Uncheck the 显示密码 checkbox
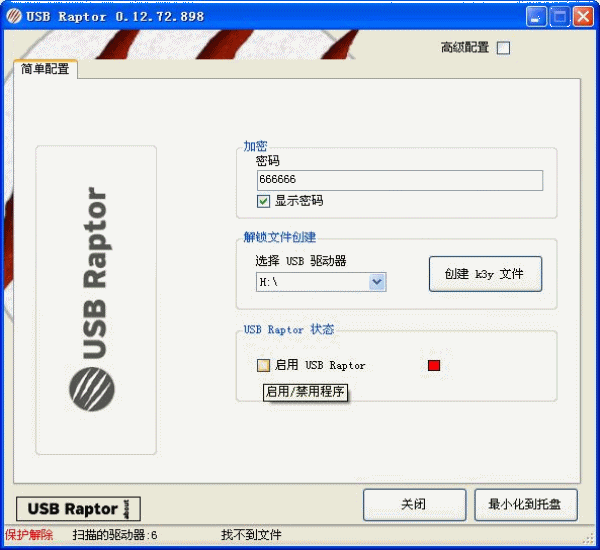 point(263,201)
